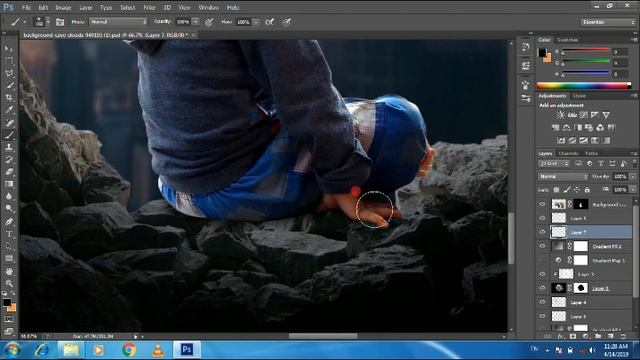Open the Windows Start menu

tap(12, 350)
